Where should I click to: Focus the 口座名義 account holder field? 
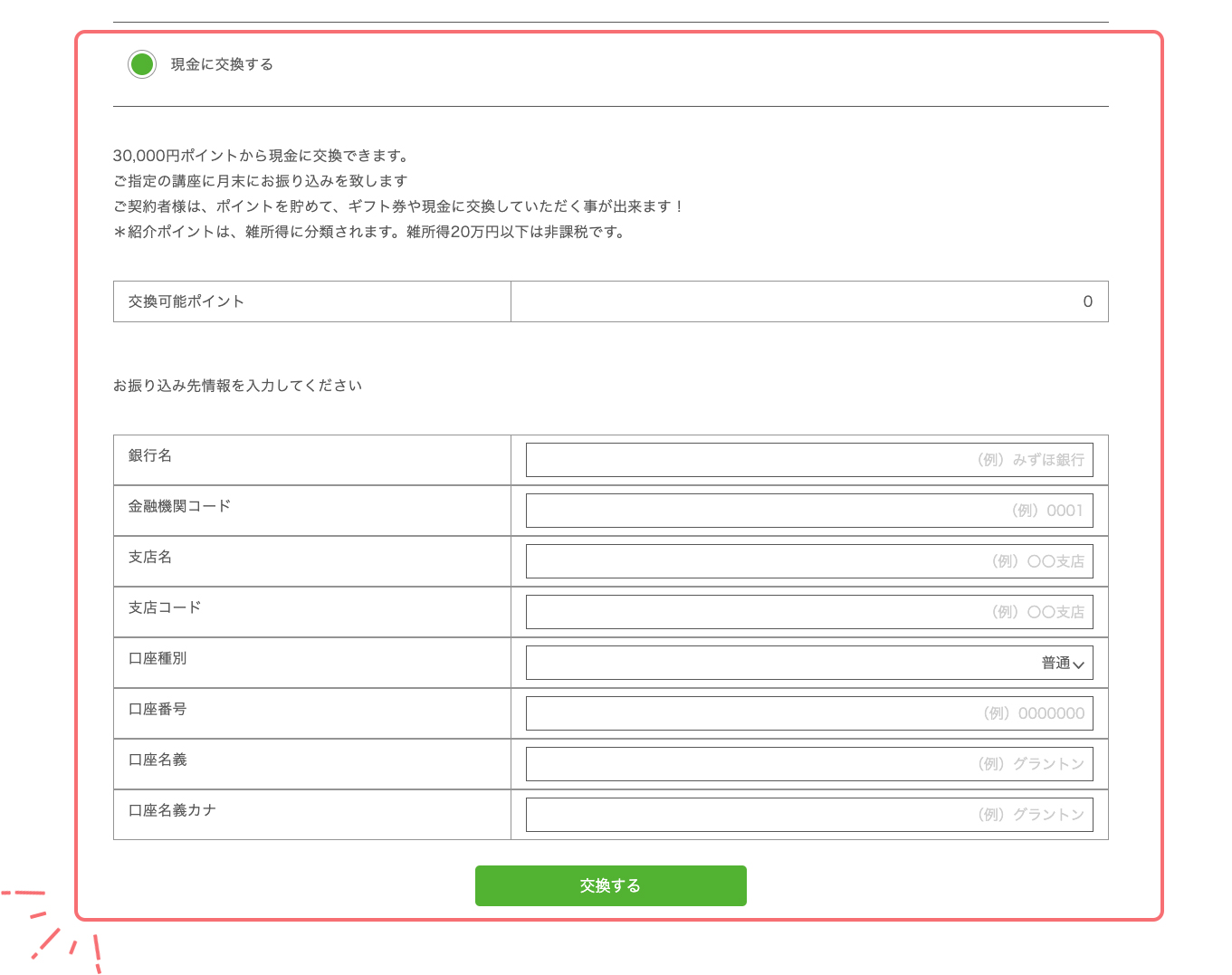(x=809, y=763)
